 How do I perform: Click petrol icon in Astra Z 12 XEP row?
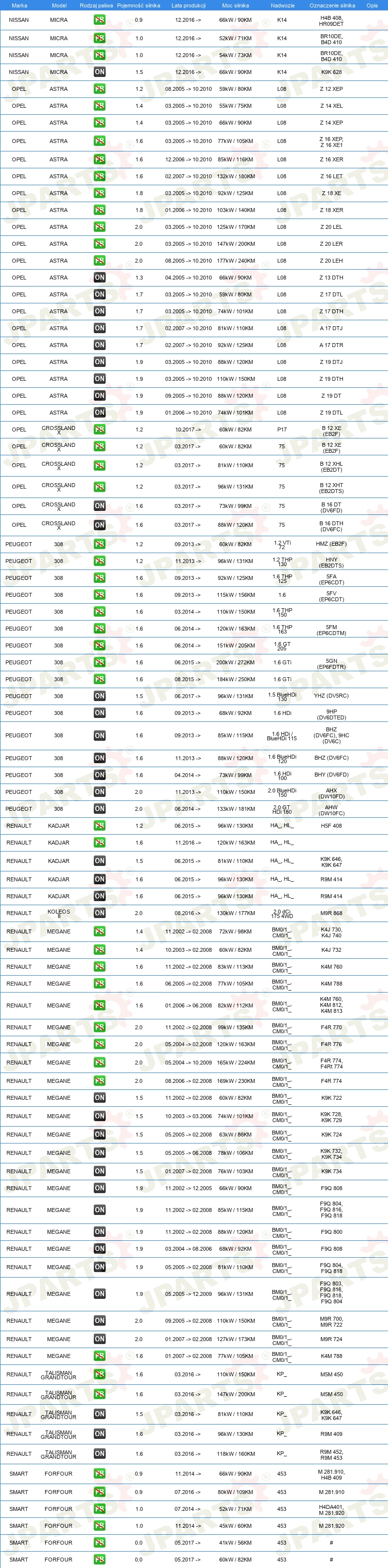99,89
